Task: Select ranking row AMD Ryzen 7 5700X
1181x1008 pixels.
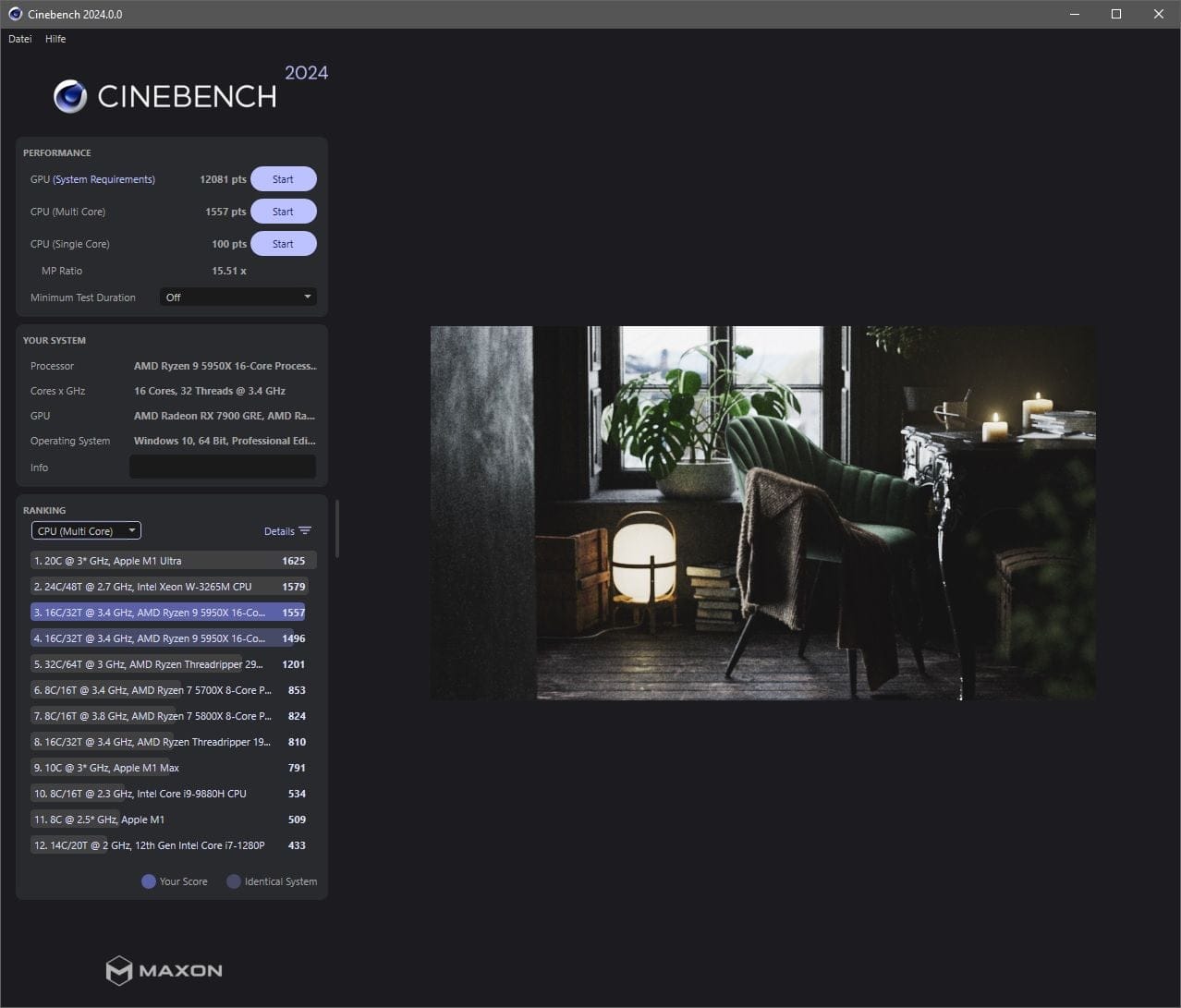Action: (173, 690)
